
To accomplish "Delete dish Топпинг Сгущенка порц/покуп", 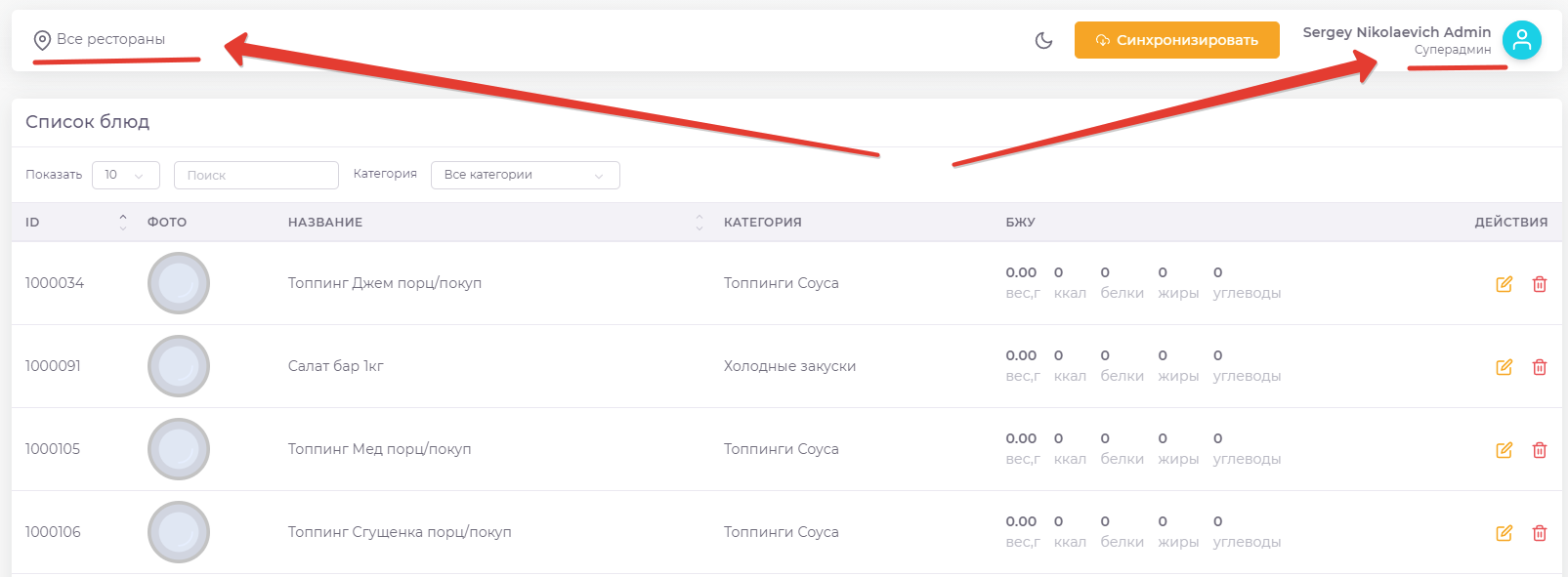I will pos(1540,533).
